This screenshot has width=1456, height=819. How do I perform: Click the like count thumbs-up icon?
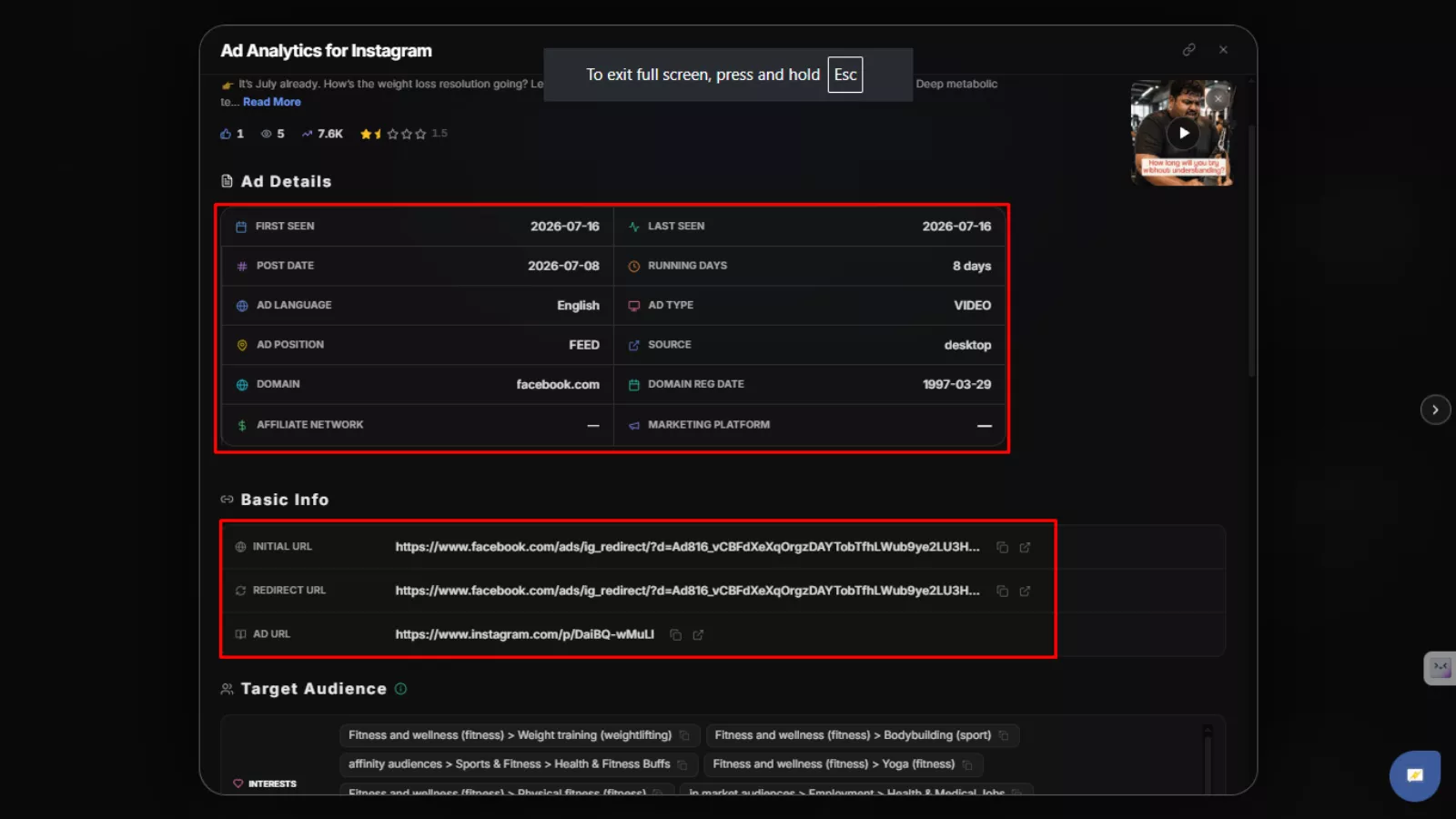click(226, 134)
